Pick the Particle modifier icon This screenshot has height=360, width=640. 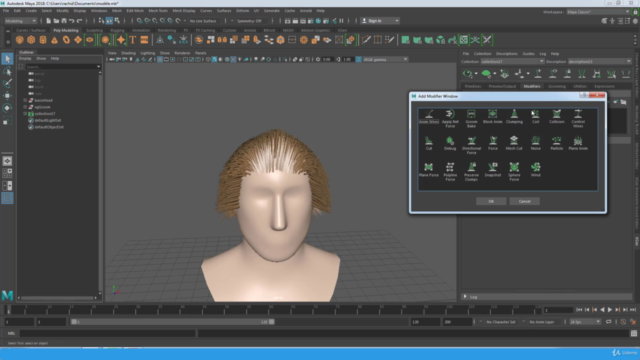click(x=556, y=143)
